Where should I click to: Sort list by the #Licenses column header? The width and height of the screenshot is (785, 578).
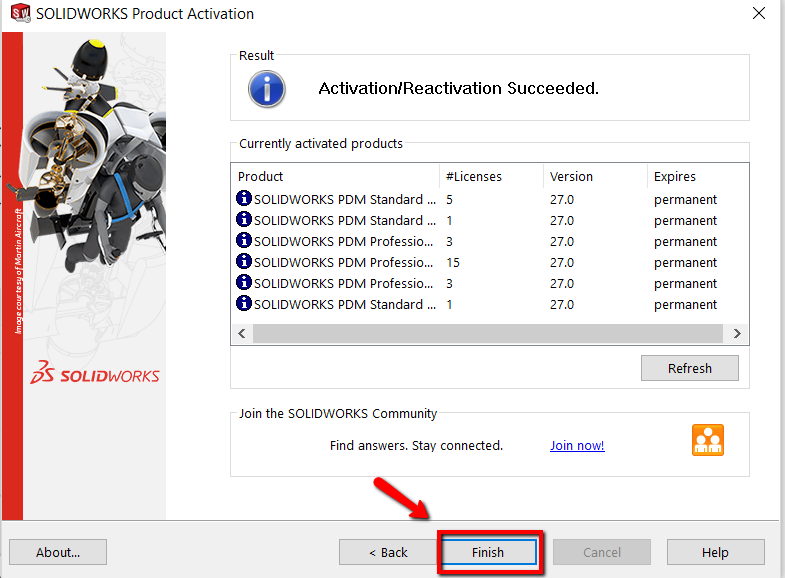coord(492,176)
